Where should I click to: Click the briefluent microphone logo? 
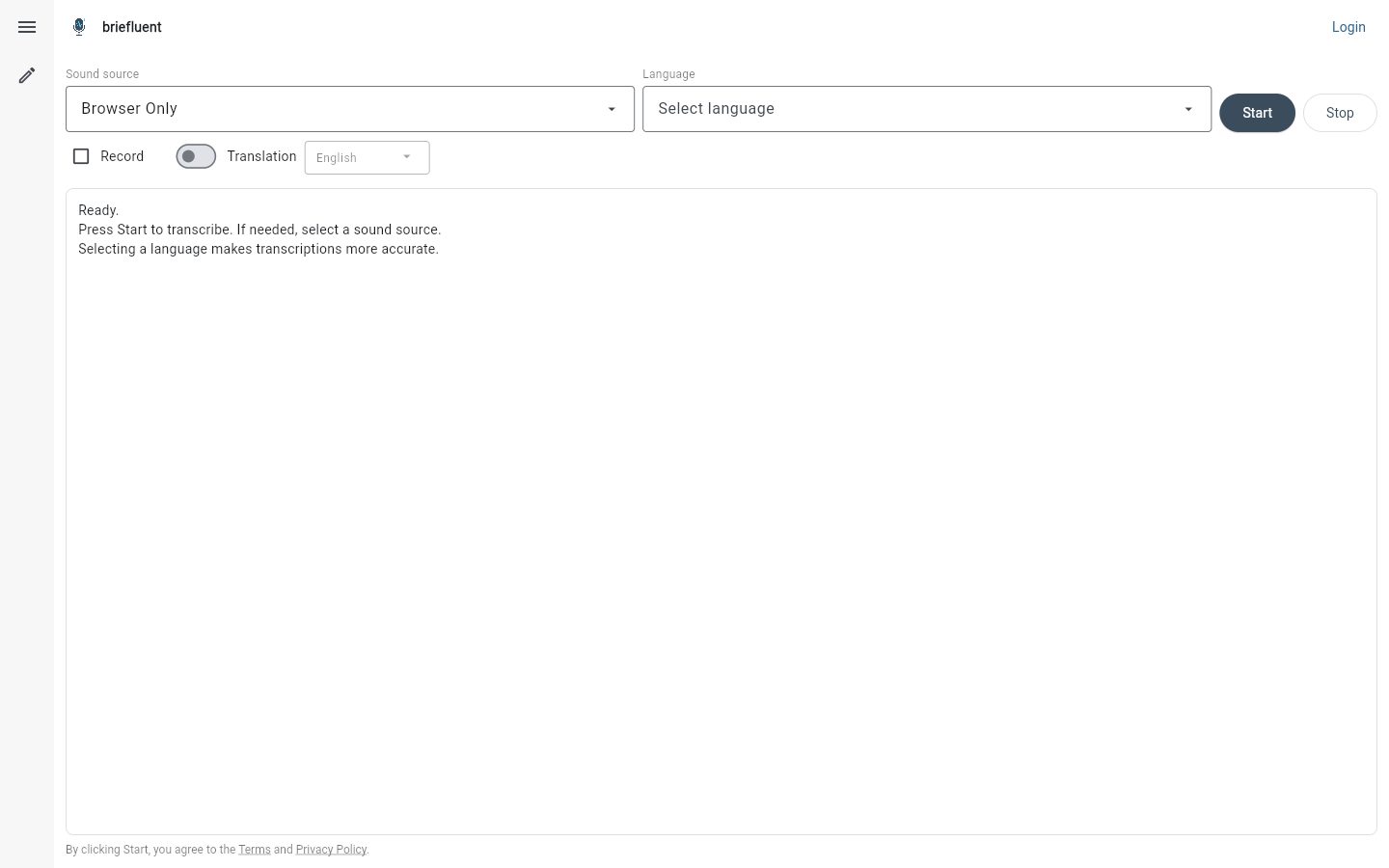[x=79, y=27]
